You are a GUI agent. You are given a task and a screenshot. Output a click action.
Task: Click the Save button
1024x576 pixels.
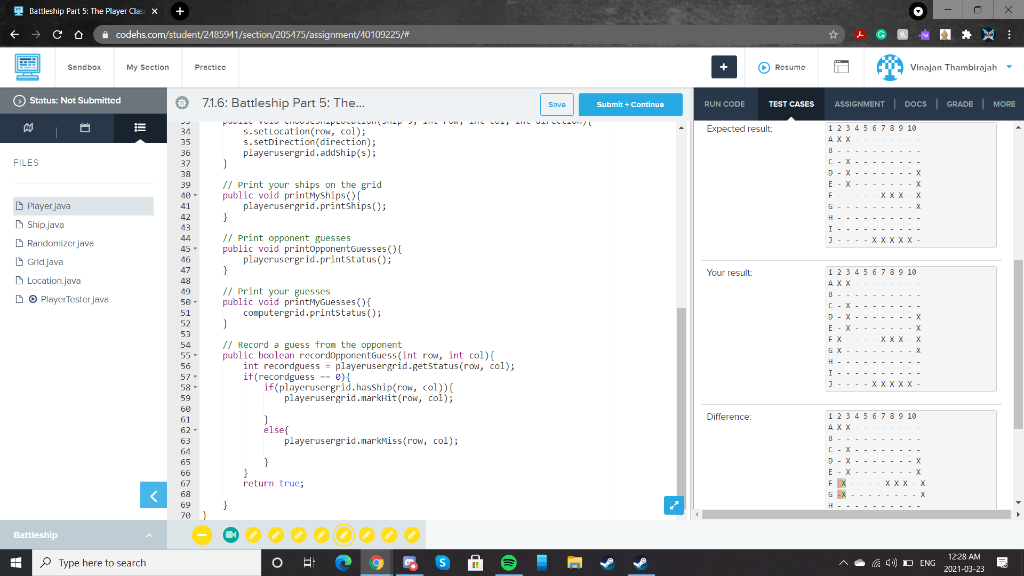pos(556,104)
